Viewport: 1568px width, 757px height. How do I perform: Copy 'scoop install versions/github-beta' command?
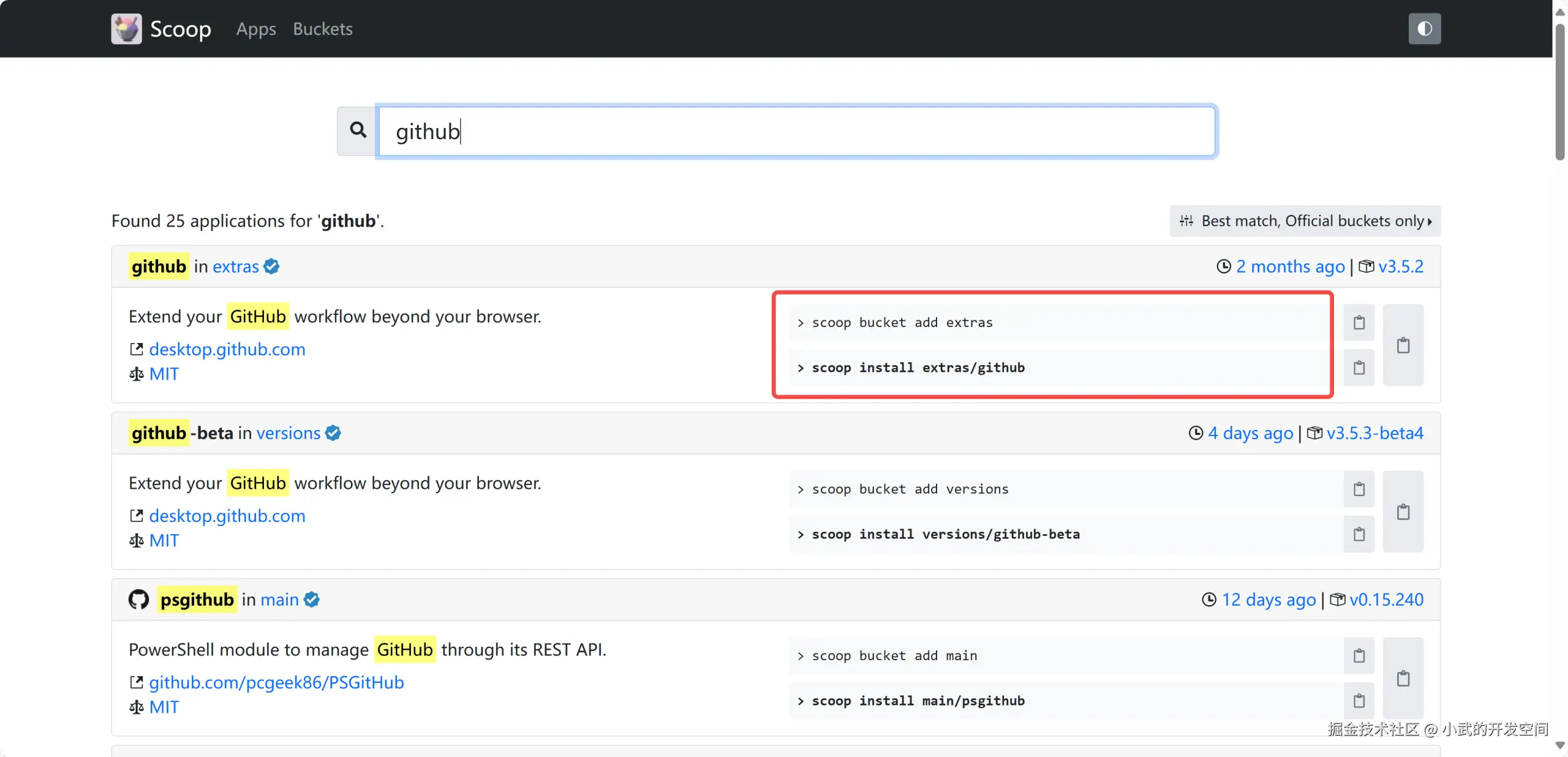[1359, 534]
